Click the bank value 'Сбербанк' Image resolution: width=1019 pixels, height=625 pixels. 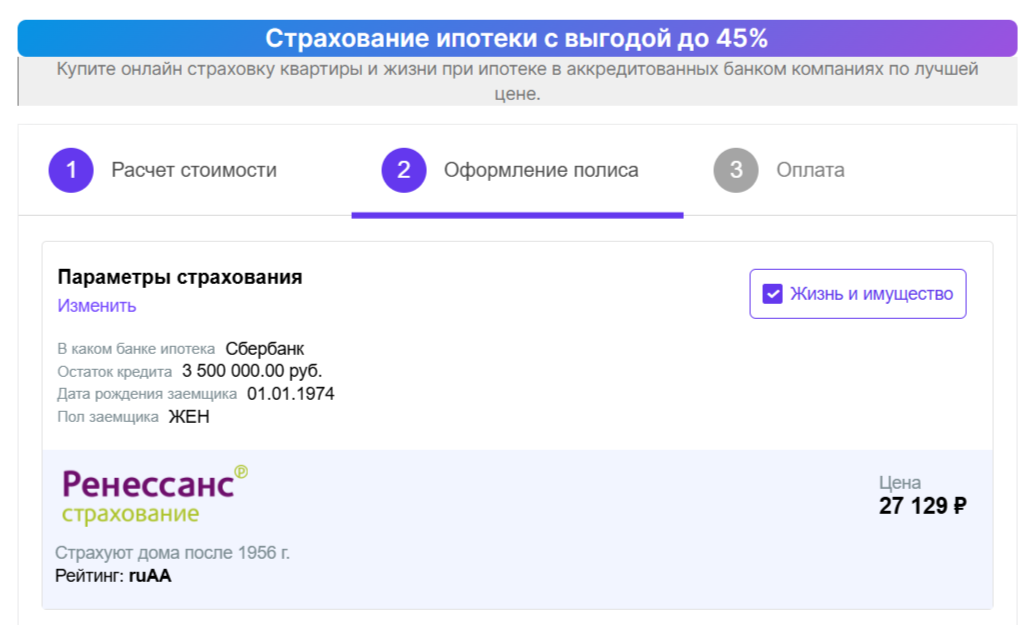click(264, 349)
